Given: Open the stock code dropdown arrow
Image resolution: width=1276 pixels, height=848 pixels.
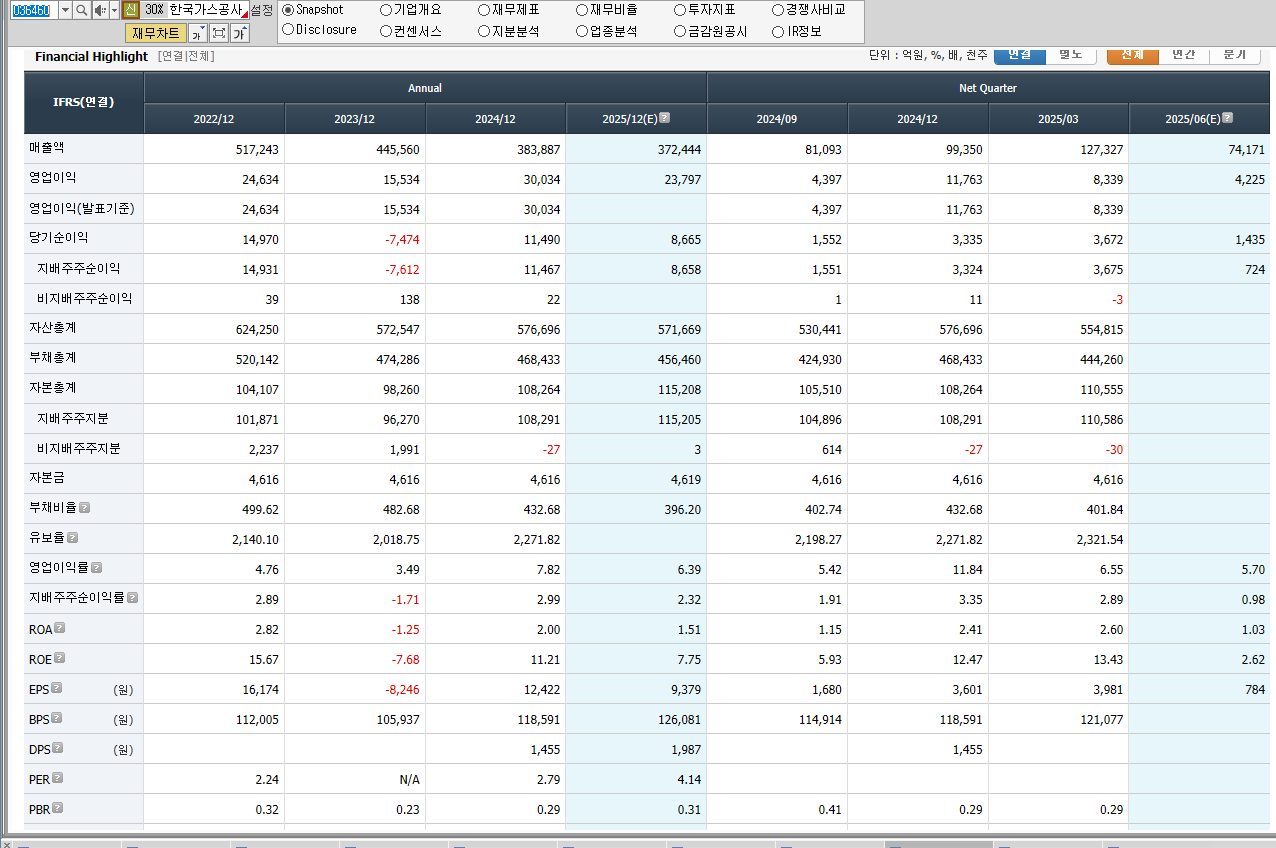Looking at the screenshot, I should pyautogui.click(x=65, y=10).
